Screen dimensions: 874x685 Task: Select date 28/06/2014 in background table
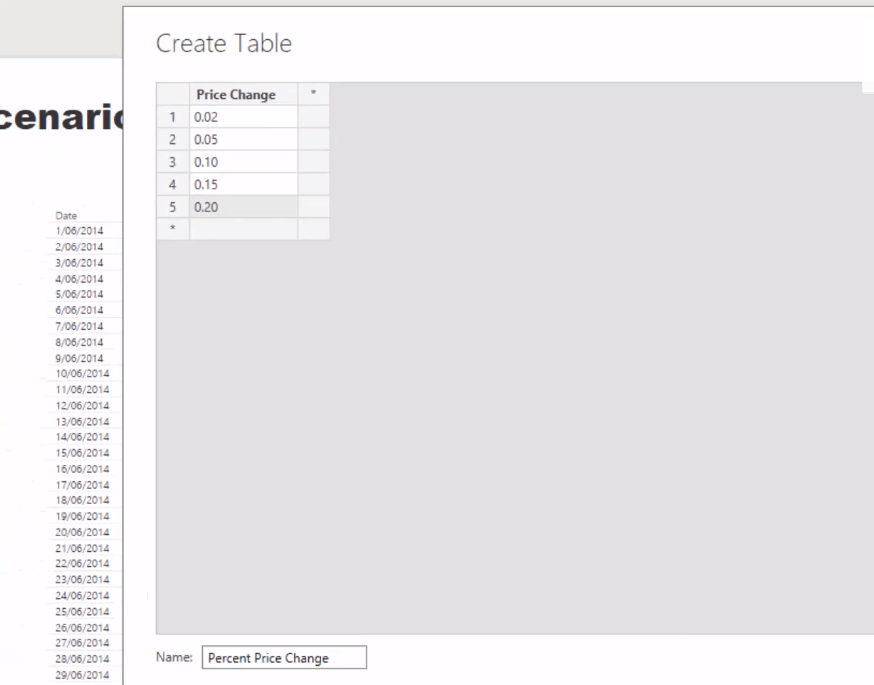tap(82, 659)
